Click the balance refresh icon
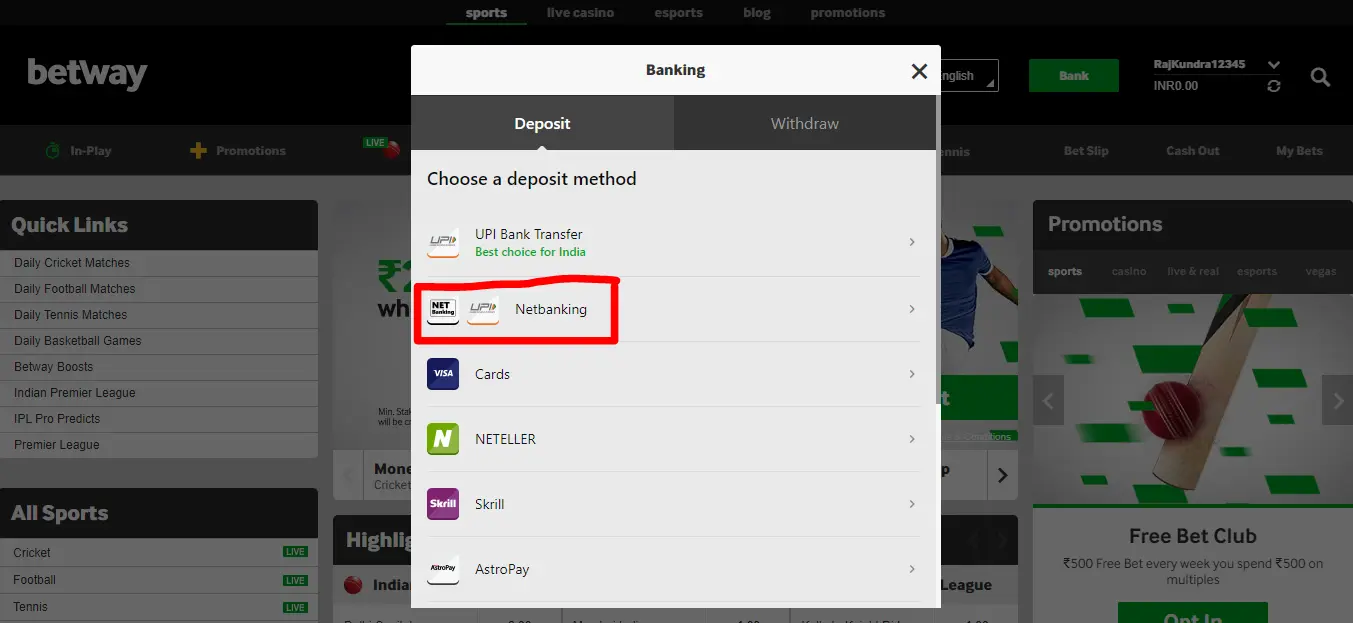This screenshot has height=623, width=1353. [1273, 86]
